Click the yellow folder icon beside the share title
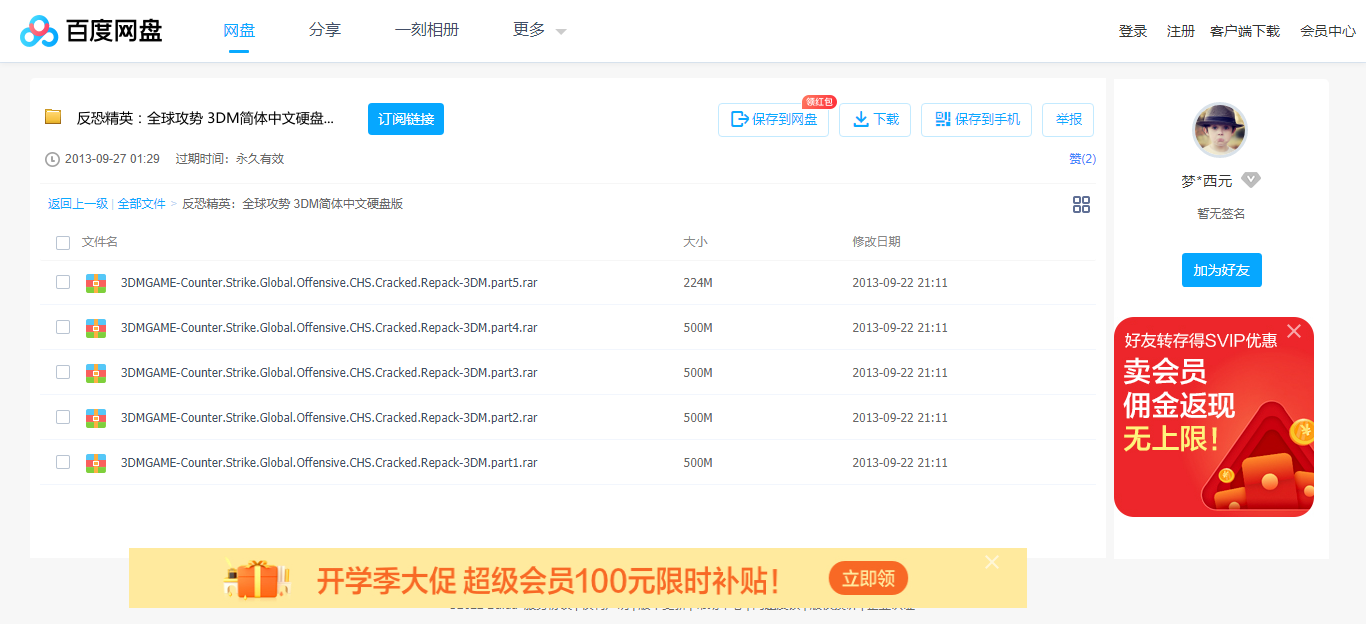1366x624 pixels. tap(53, 117)
